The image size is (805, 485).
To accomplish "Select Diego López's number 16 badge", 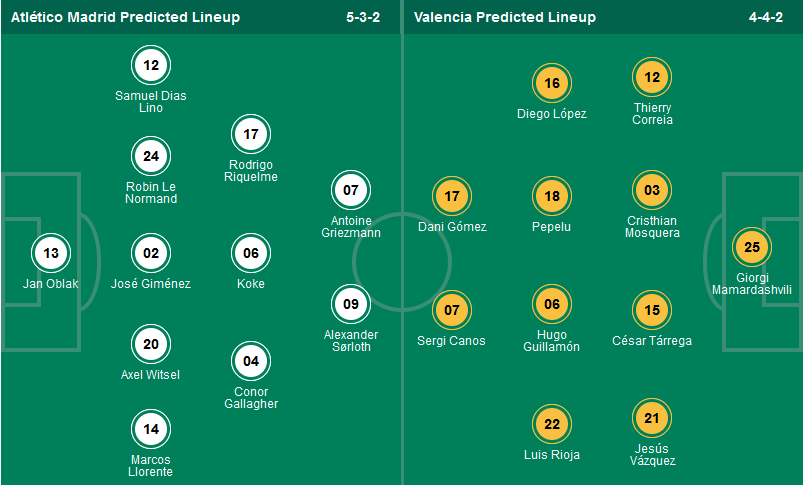I will [x=552, y=84].
